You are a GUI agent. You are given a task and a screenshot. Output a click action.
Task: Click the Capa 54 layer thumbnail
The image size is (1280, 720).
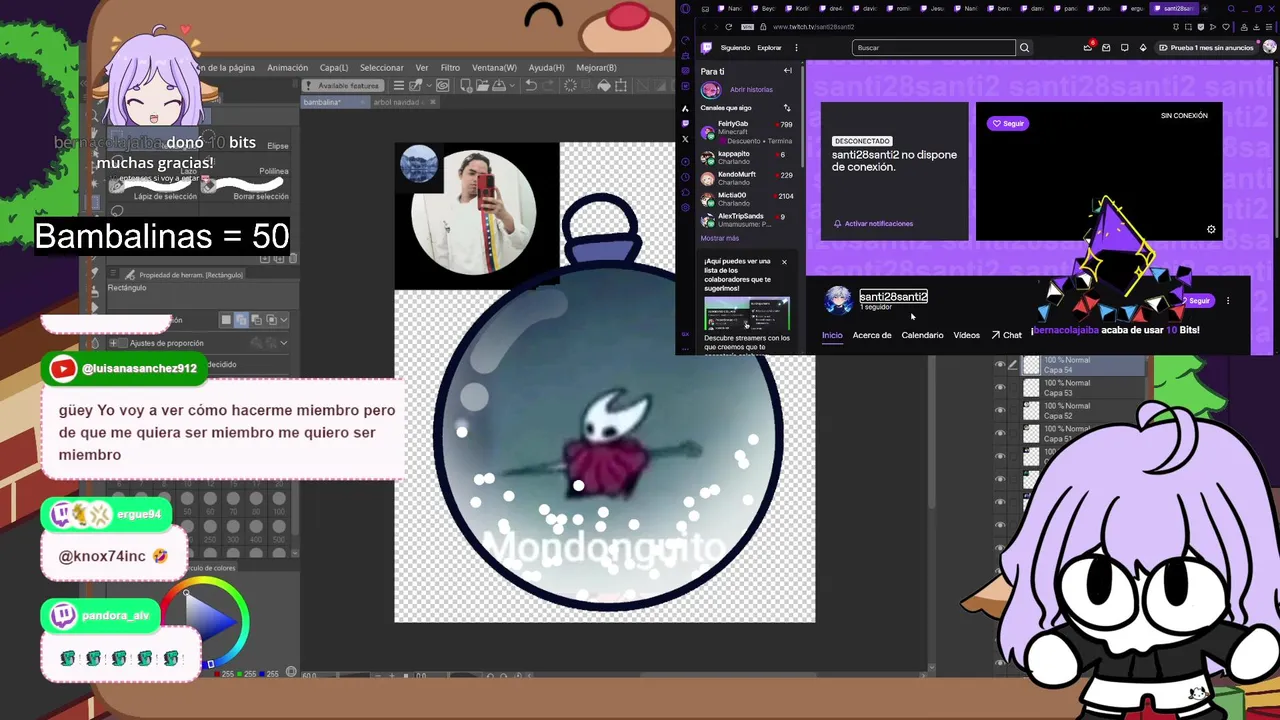(x=1031, y=364)
